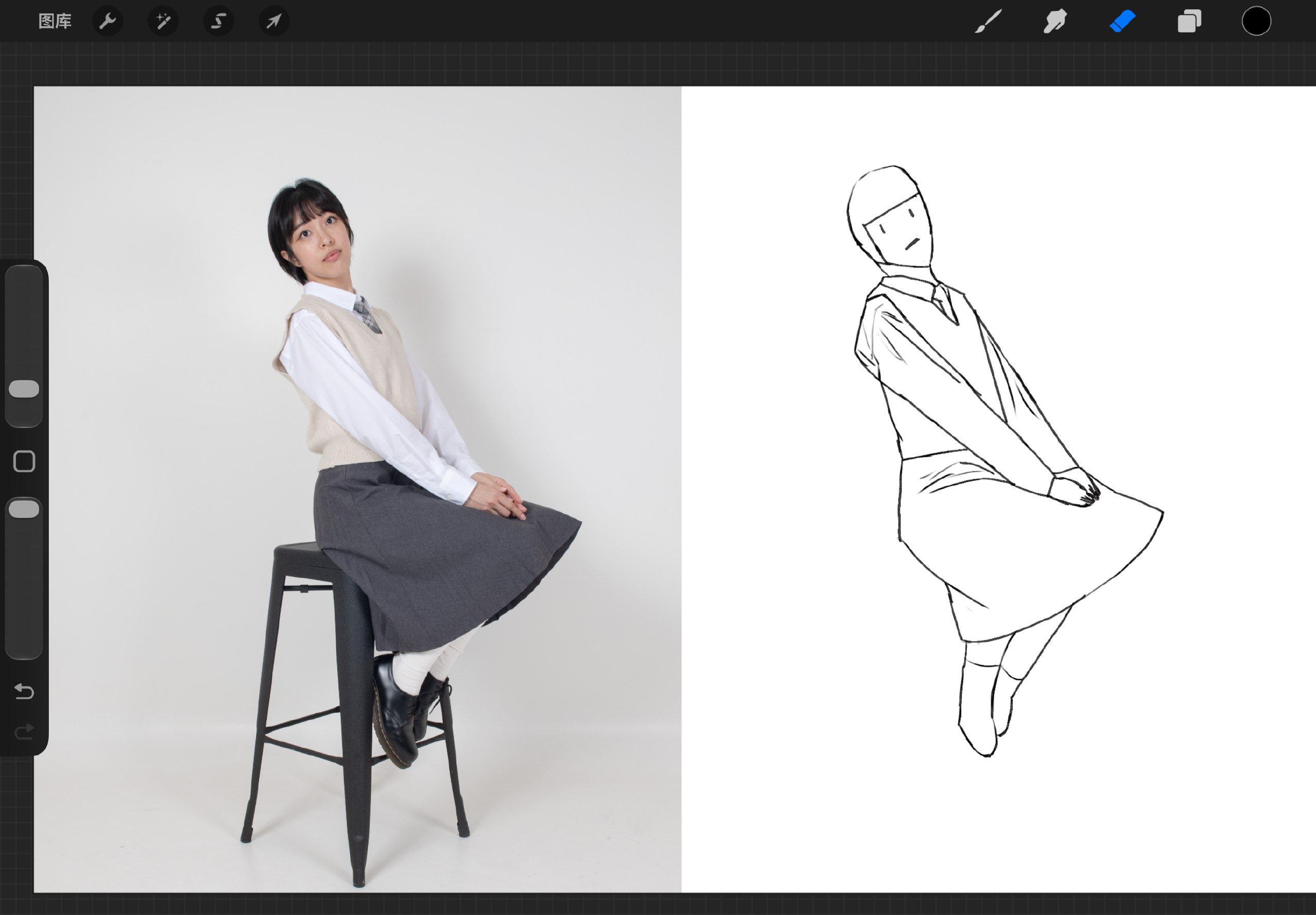1316x915 pixels.
Task: Click the brush size slider handle
Action: 24,389
